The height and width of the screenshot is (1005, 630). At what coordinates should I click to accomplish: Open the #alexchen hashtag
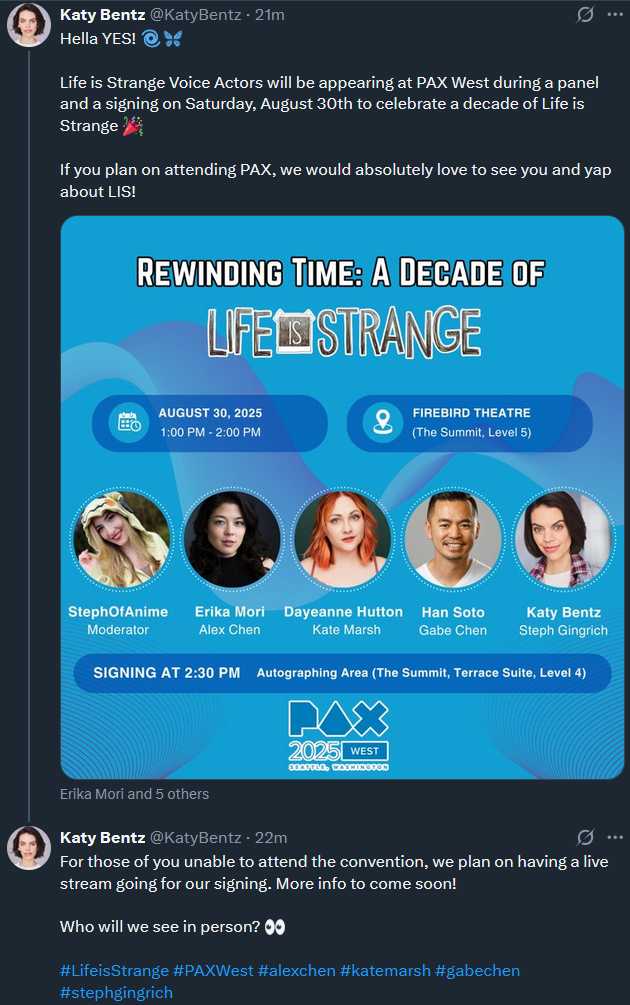pos(297,970)
